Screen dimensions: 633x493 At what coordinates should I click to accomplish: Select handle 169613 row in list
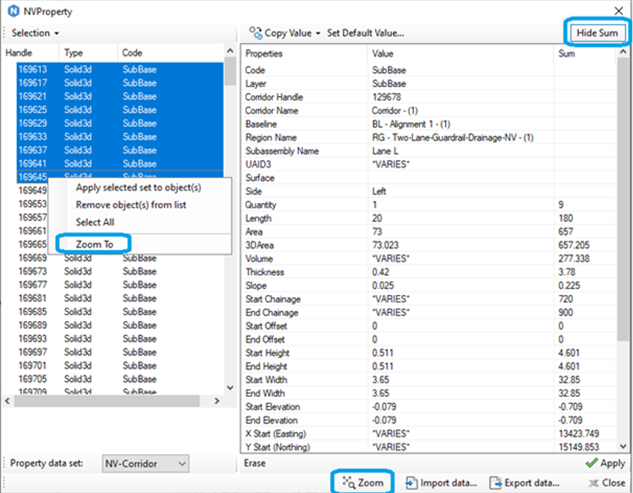tap(120, 69)
